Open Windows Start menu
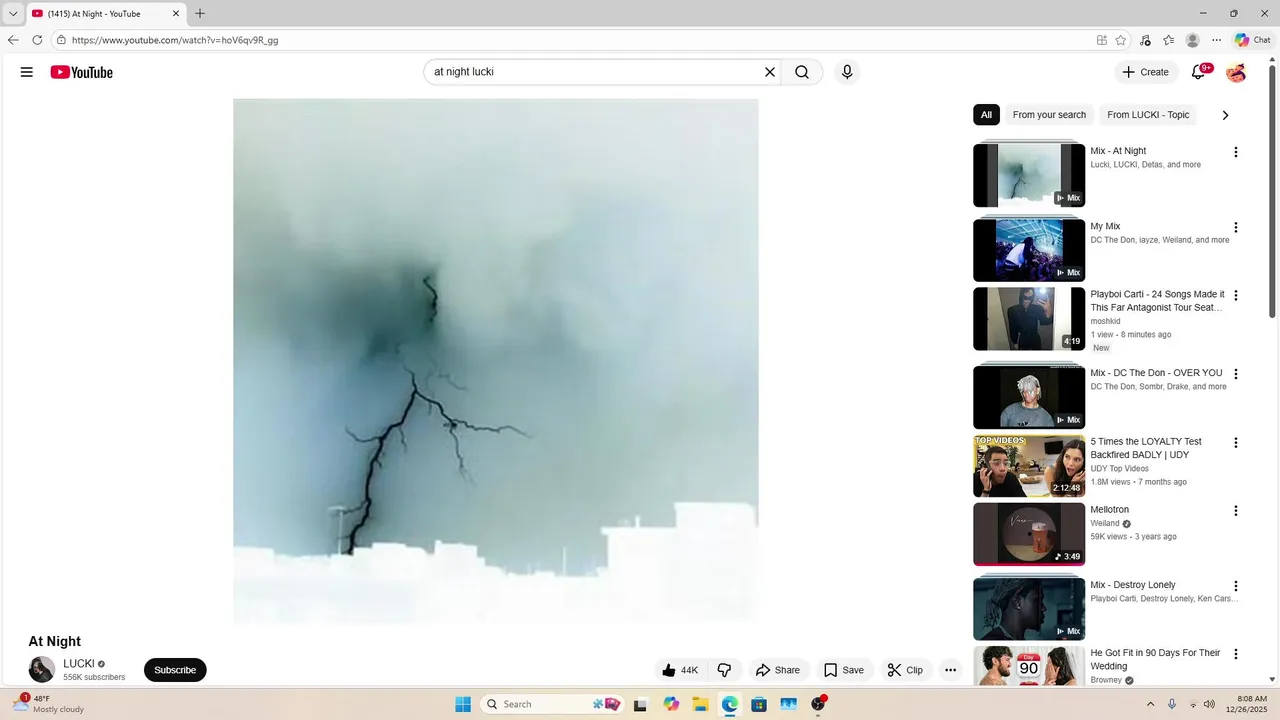The width and height of the screenshot is (1280, 720). pyautogui.click(x=463, y=704)
